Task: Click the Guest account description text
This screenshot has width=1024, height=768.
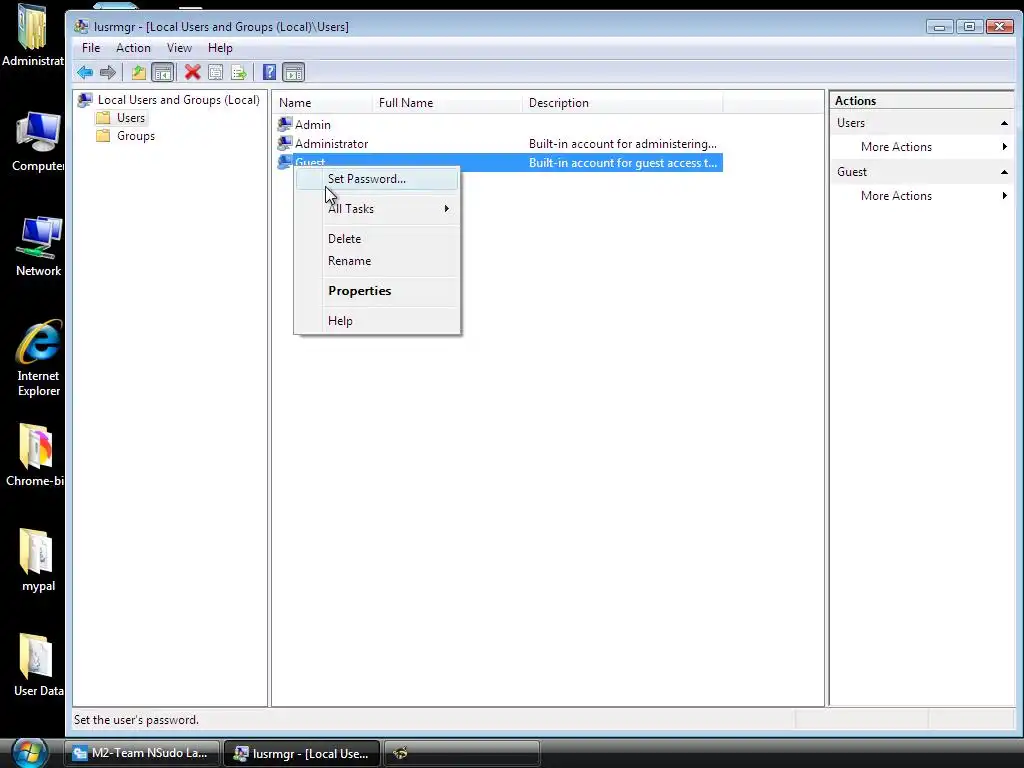Action: click(622, 163)
